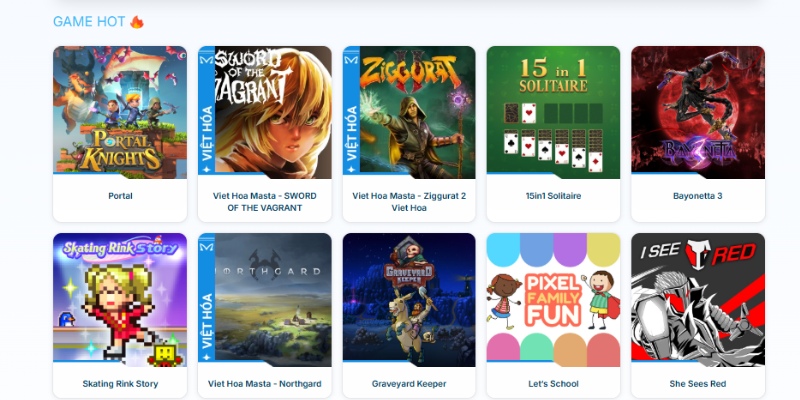Open the 'Viet Hoa Masta - SWORD OF THE VAGRANT' title link
Image resolution: width=800 pixels, height=400 pixels.
pyautogui.click(x=265, y=202)
